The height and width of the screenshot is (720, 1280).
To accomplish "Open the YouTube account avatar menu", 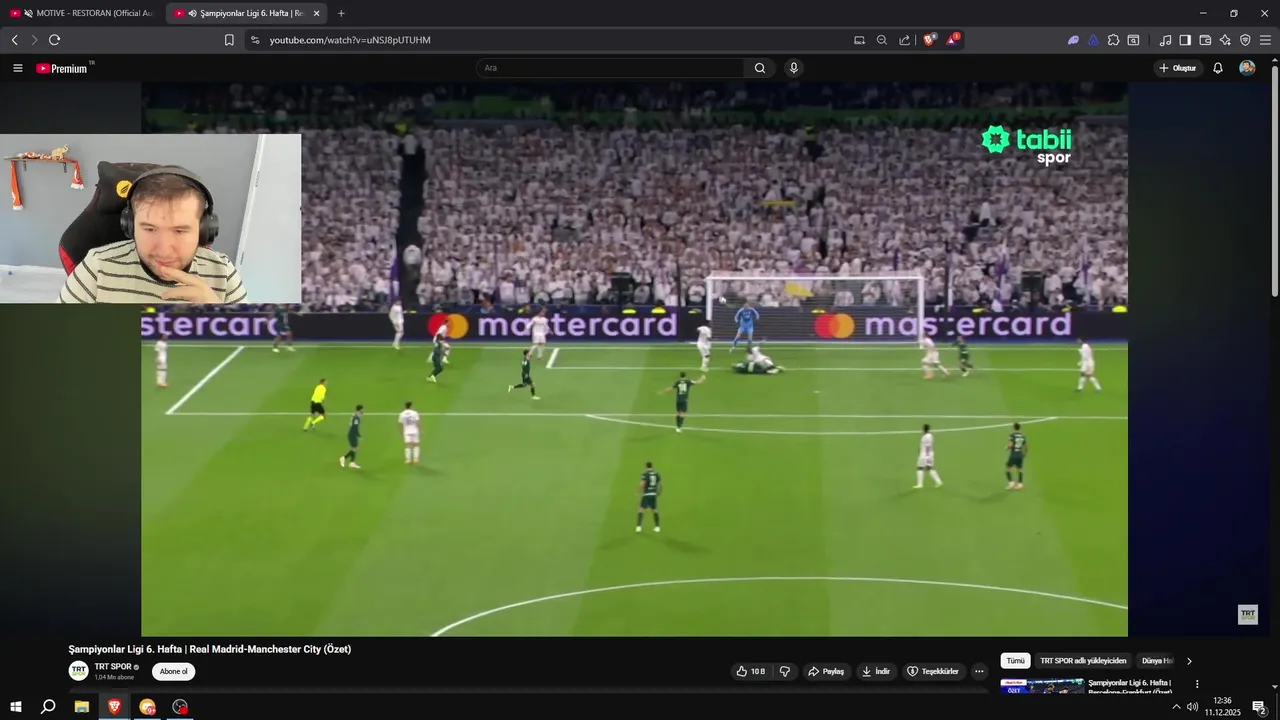I will [x=1247, y=68].
